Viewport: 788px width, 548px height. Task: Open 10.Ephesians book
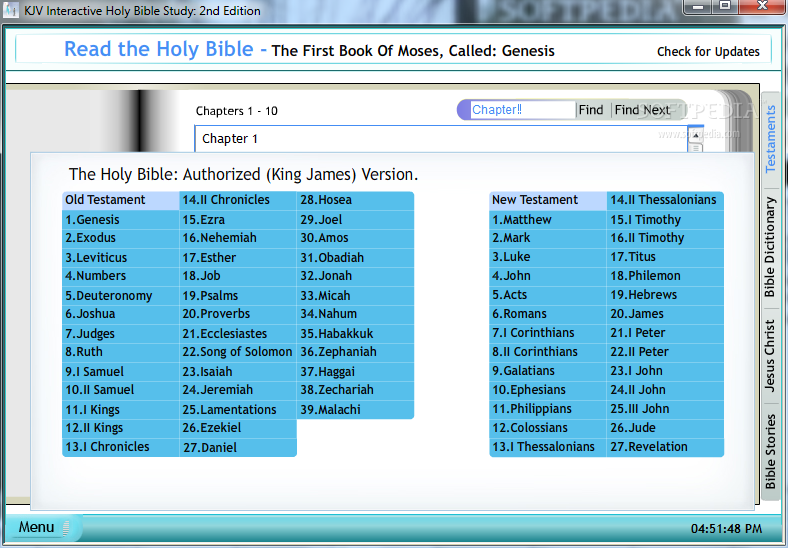tap(548, 390)
